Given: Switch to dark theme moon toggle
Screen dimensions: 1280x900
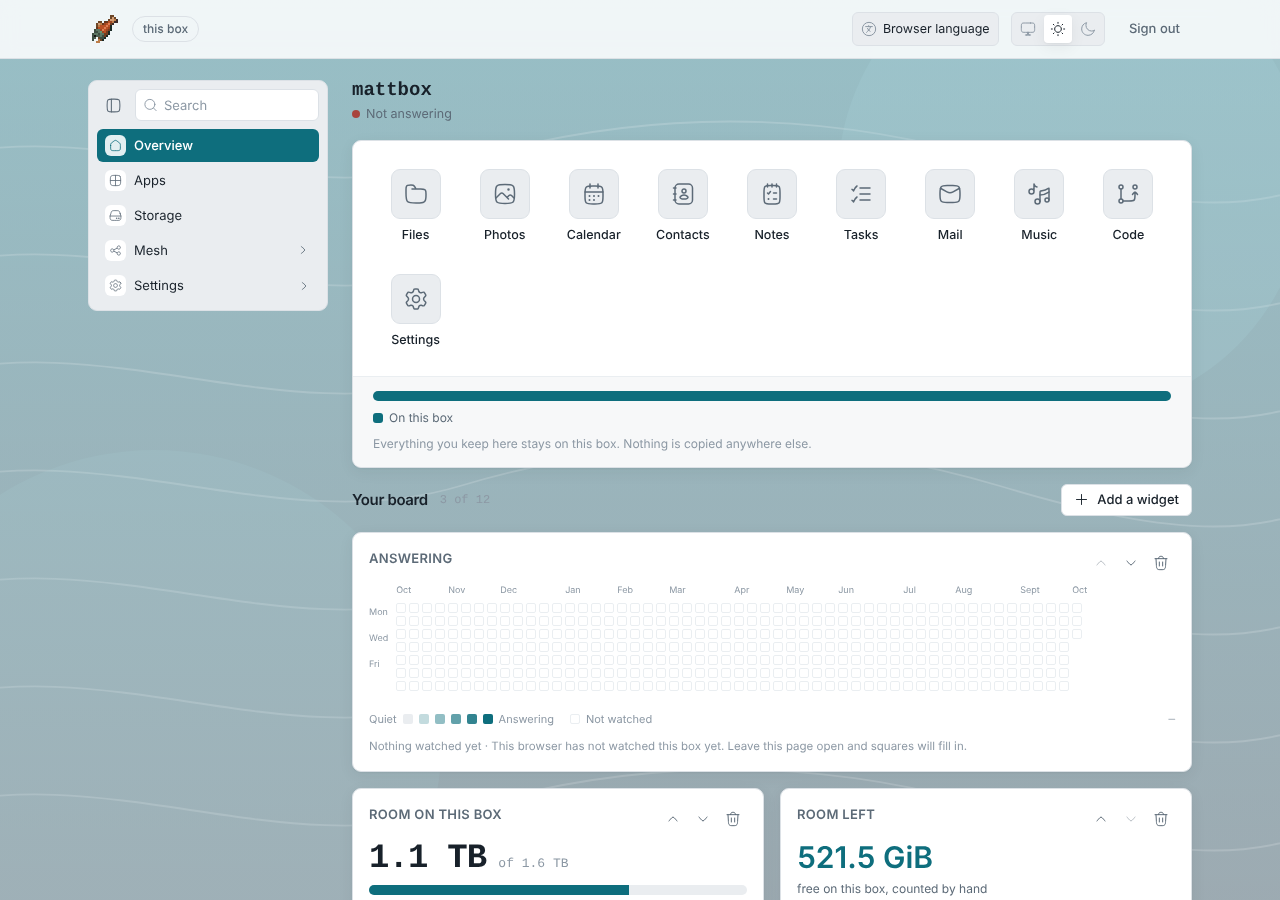Looking at the screenshot, I should (x=1088, y=29).
